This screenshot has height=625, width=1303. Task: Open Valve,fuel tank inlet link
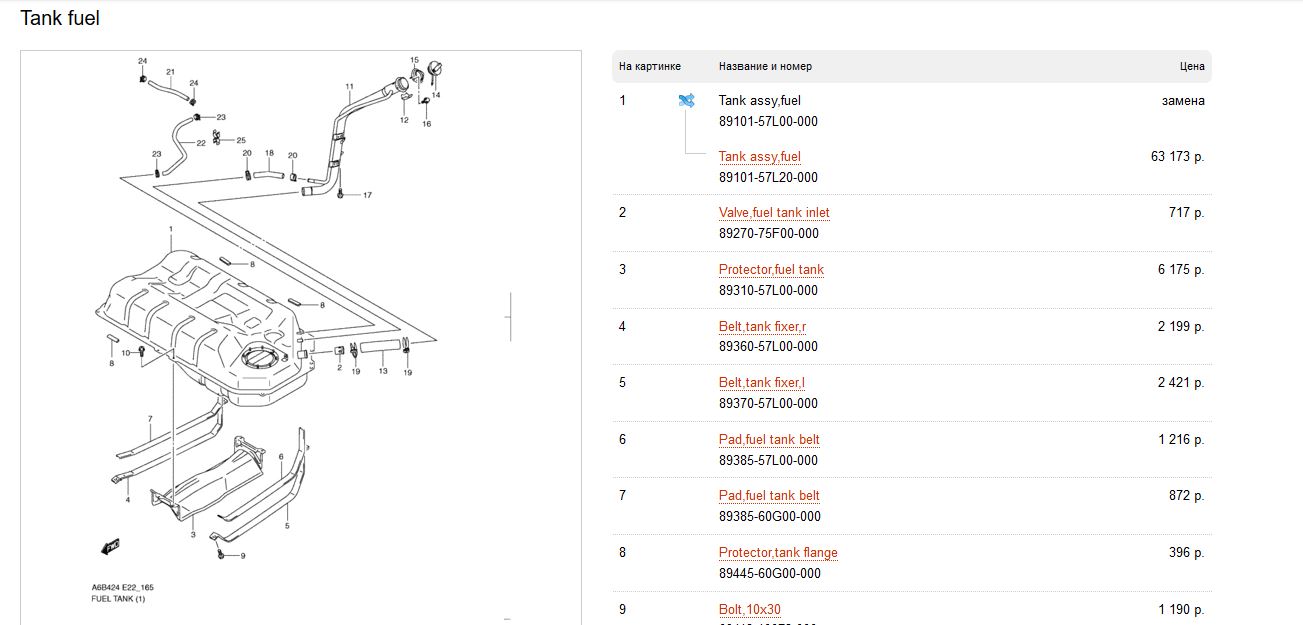774,213
